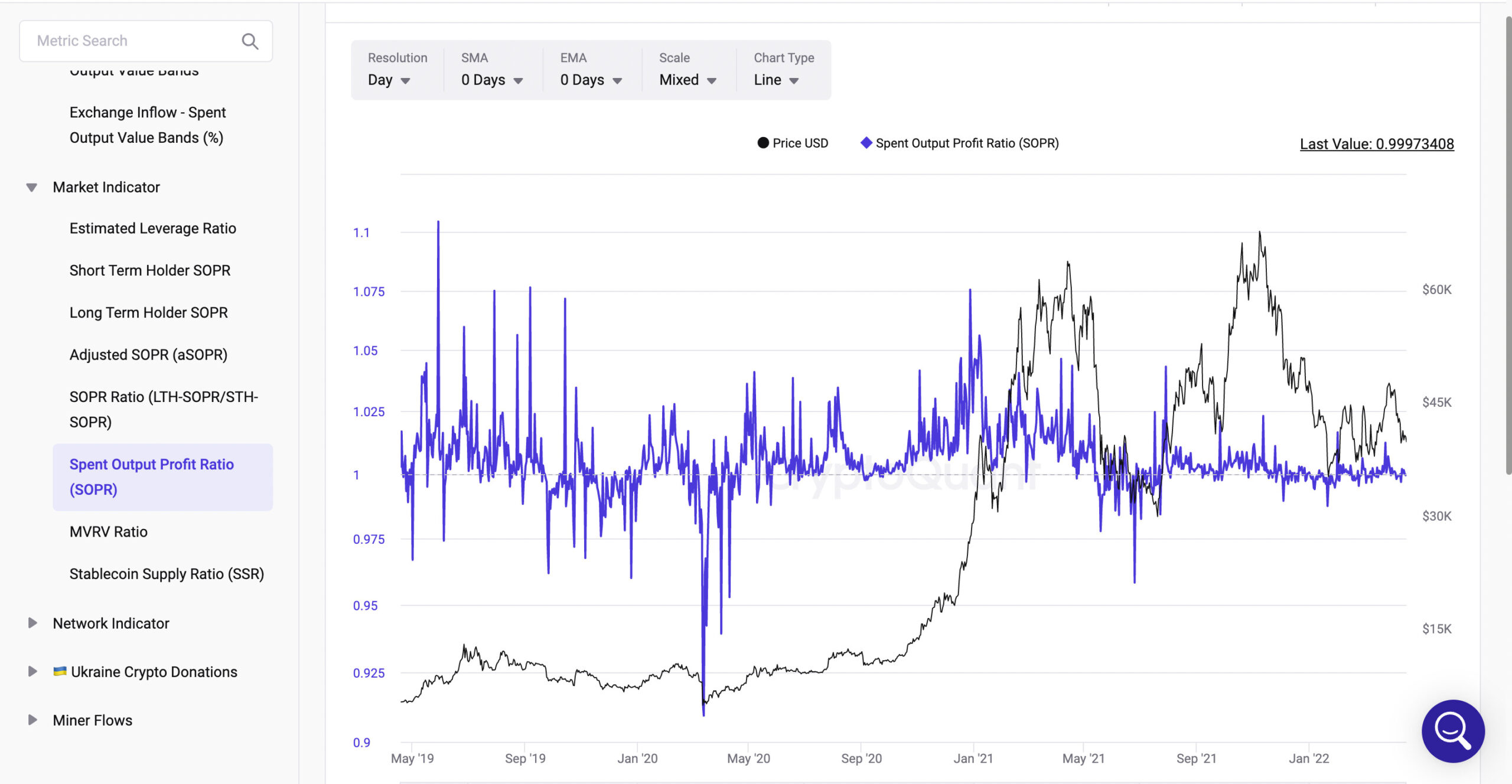Click the $15K right axis label

[x=1436, y=629]
